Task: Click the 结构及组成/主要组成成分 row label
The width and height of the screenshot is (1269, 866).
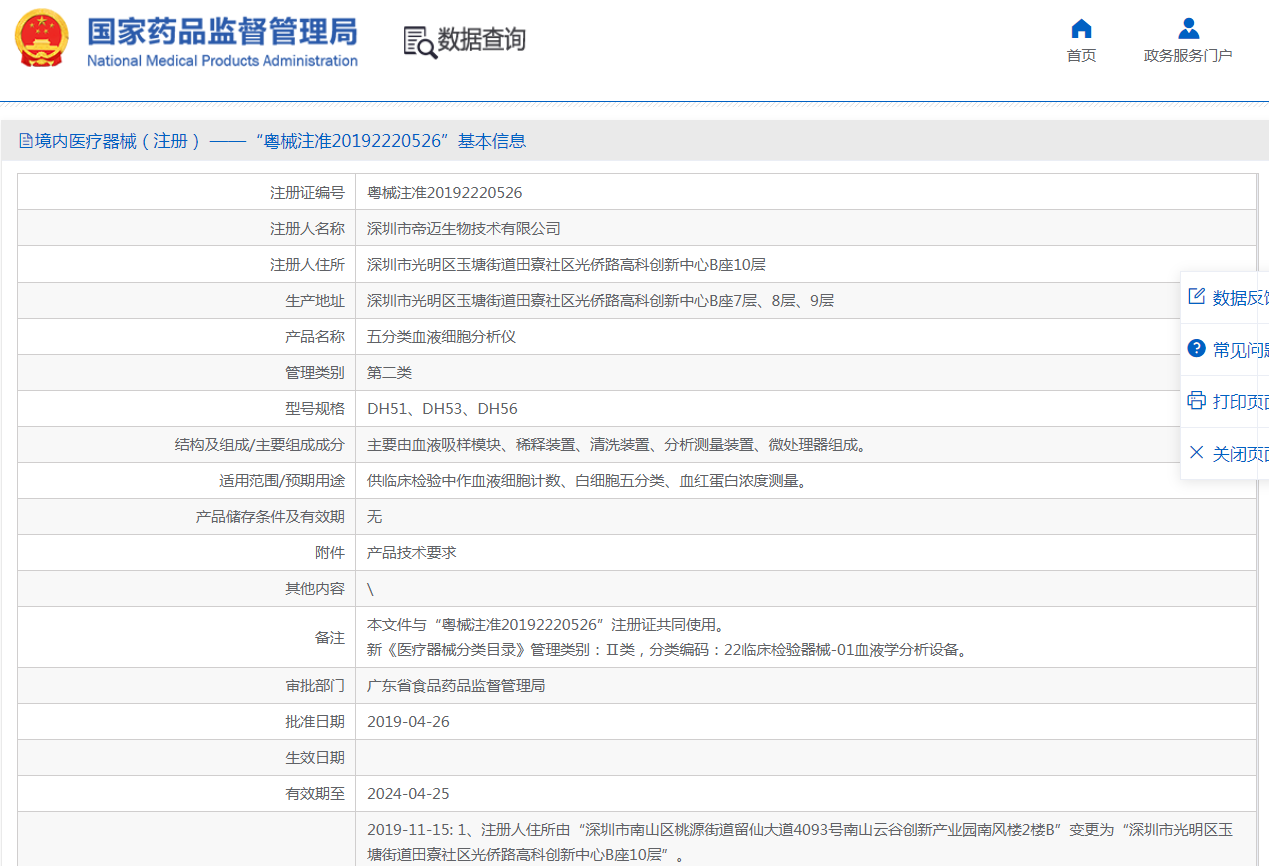Action: (x=260, y=445)
